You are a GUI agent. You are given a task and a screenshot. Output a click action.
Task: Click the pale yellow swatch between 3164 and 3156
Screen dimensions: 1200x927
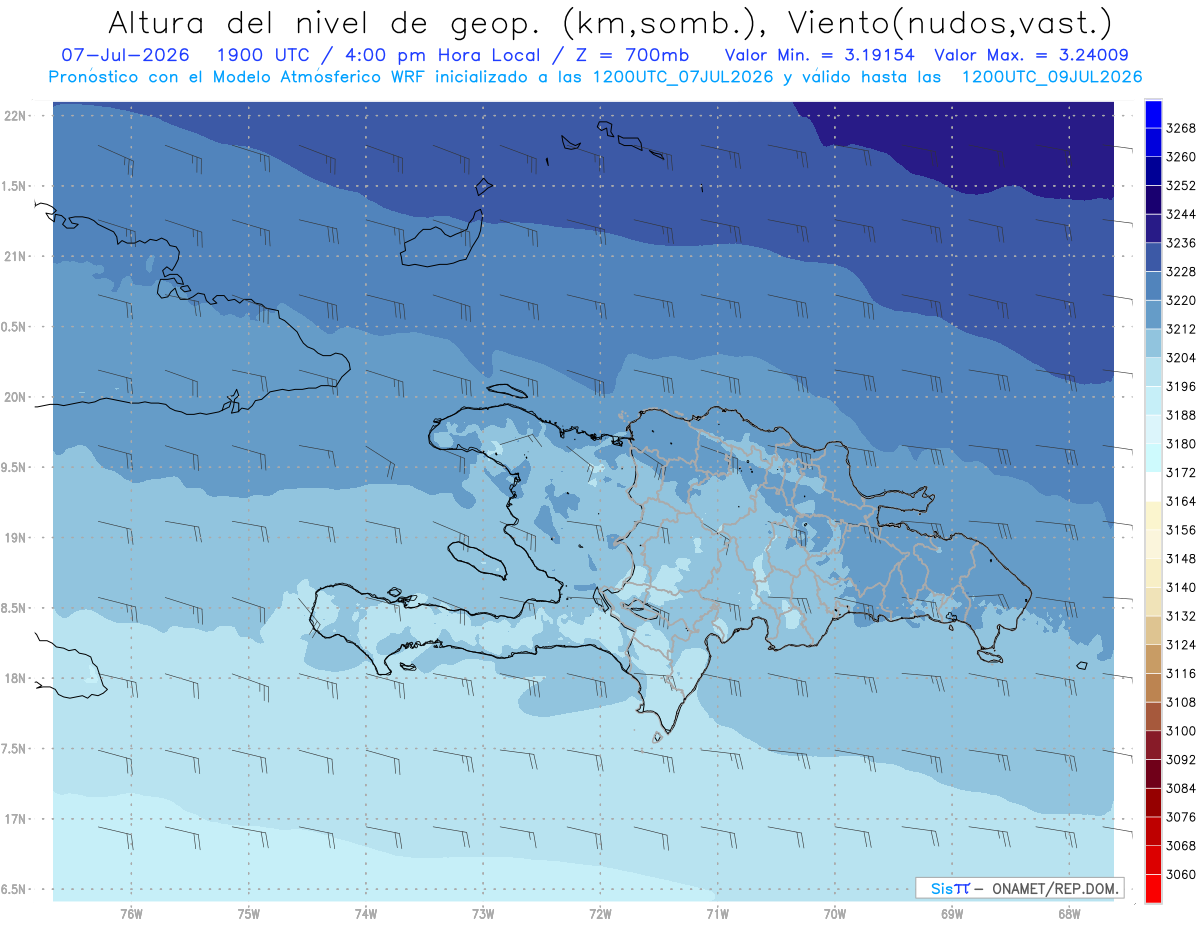1153,515
